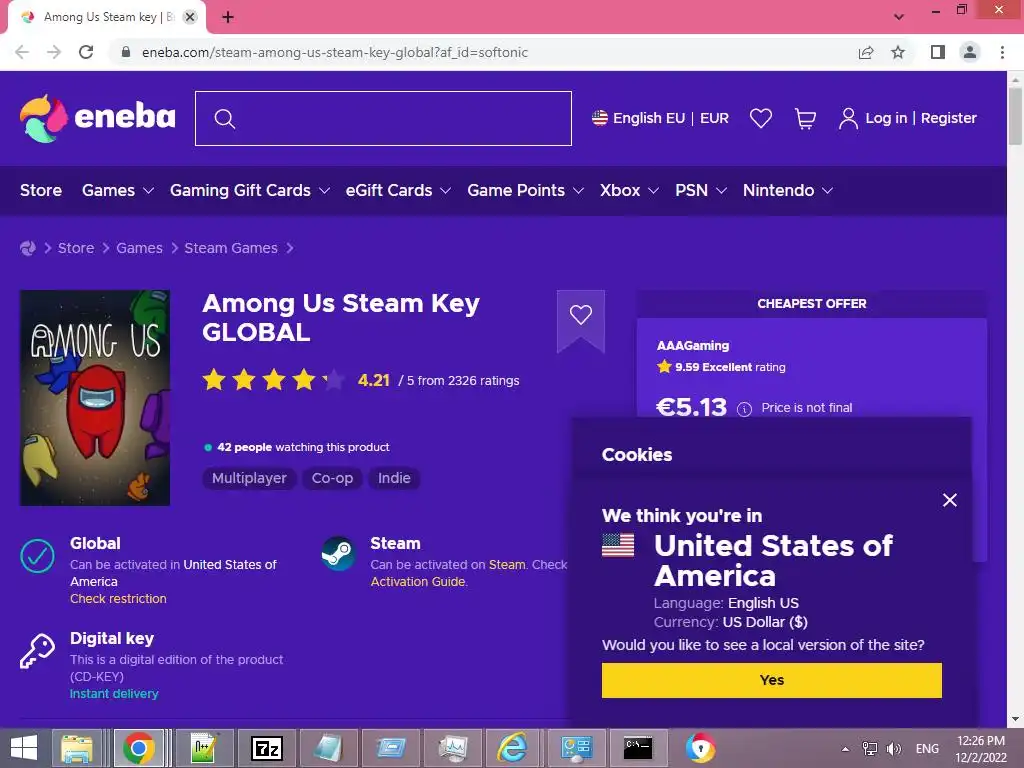Click the browser address bar URL
This screenshot has height=768, width=1024.
(334, 52)
